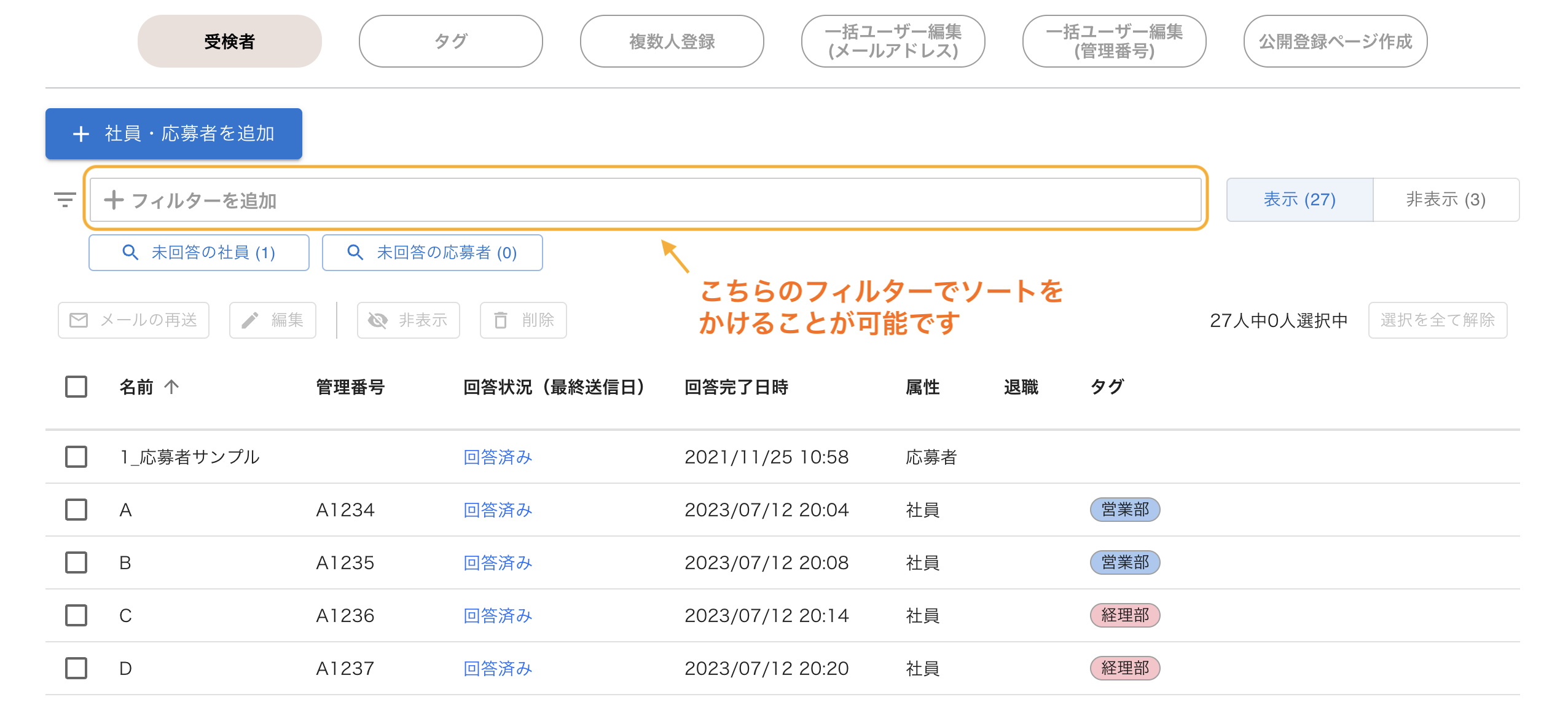
Task: Click the trash icon on 削除
Action: tap(501, 320)
